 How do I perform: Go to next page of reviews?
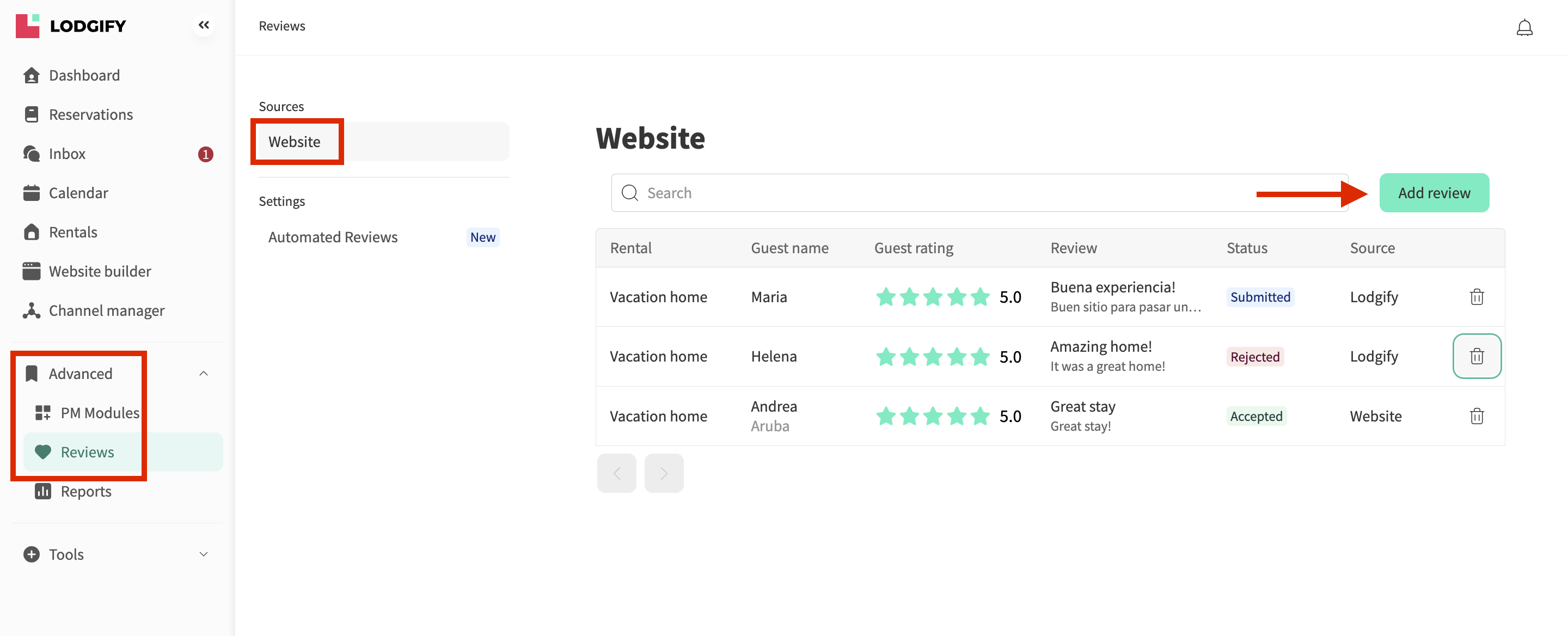click(x=664, y=473)
